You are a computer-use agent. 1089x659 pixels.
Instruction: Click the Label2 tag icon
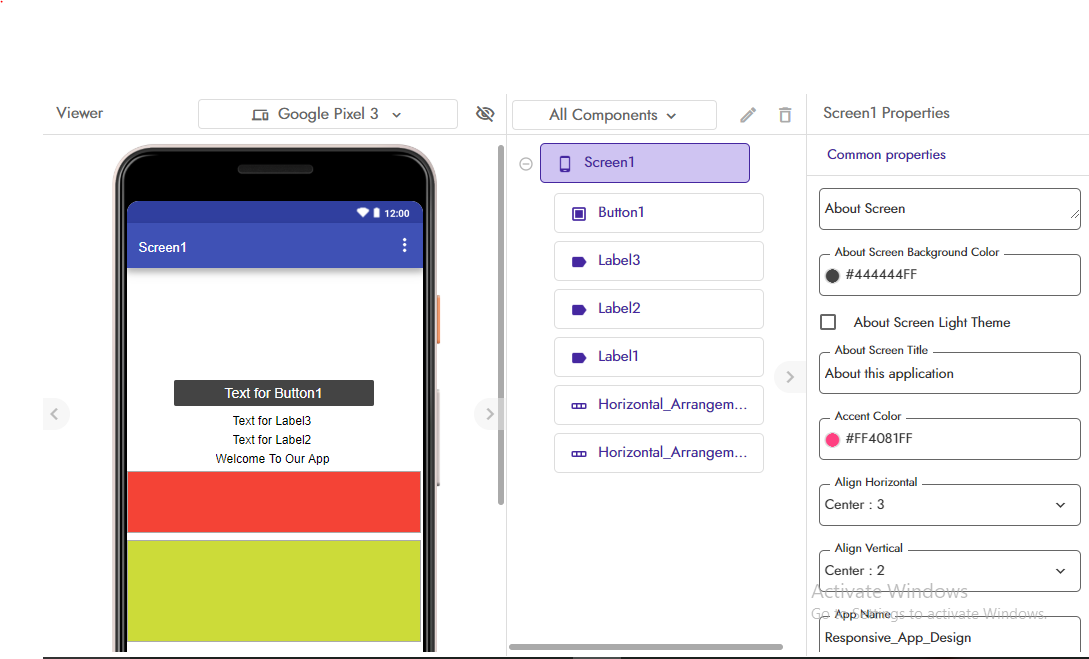click(x=579, y=310)
